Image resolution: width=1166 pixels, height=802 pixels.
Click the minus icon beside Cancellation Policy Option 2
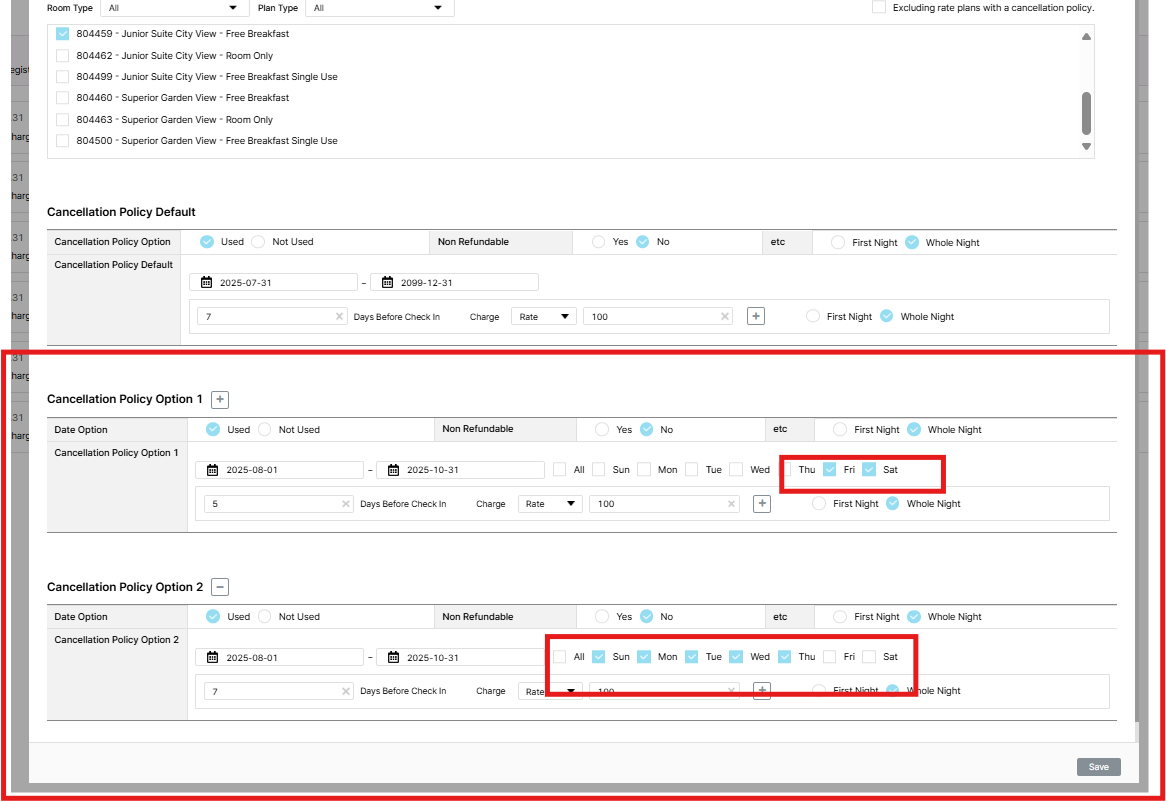pos(220,587)
